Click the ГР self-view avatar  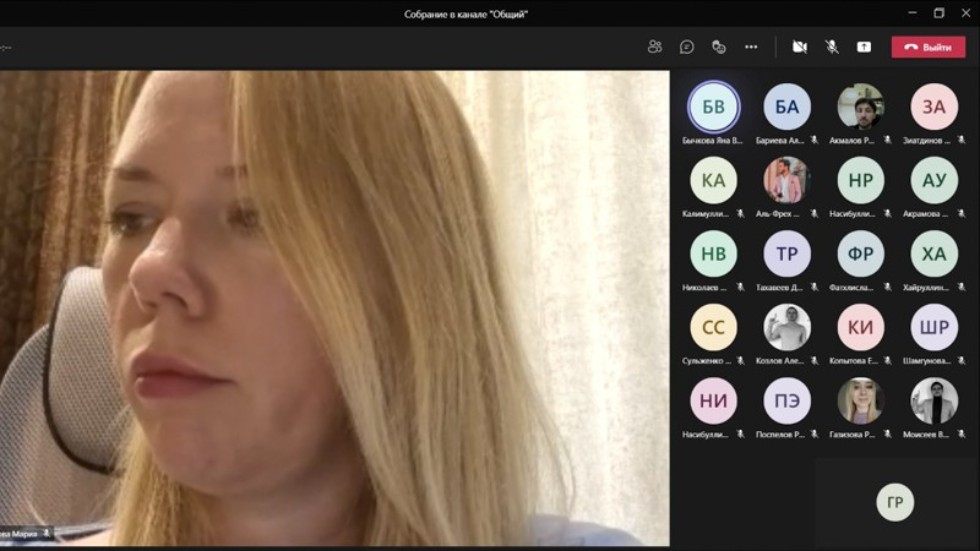pos(895,502)
